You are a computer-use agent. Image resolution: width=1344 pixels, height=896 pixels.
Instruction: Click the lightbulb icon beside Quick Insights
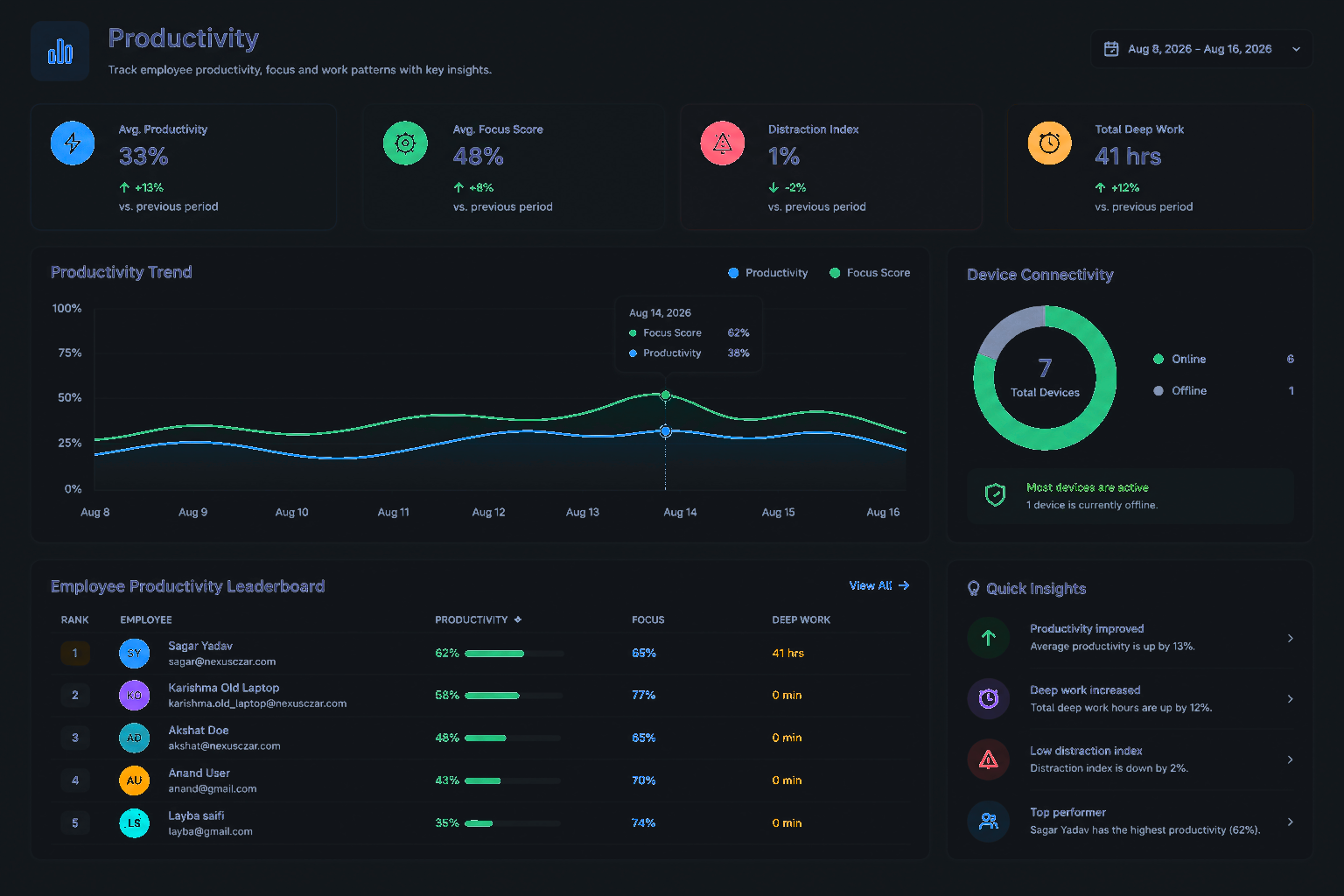973,588
